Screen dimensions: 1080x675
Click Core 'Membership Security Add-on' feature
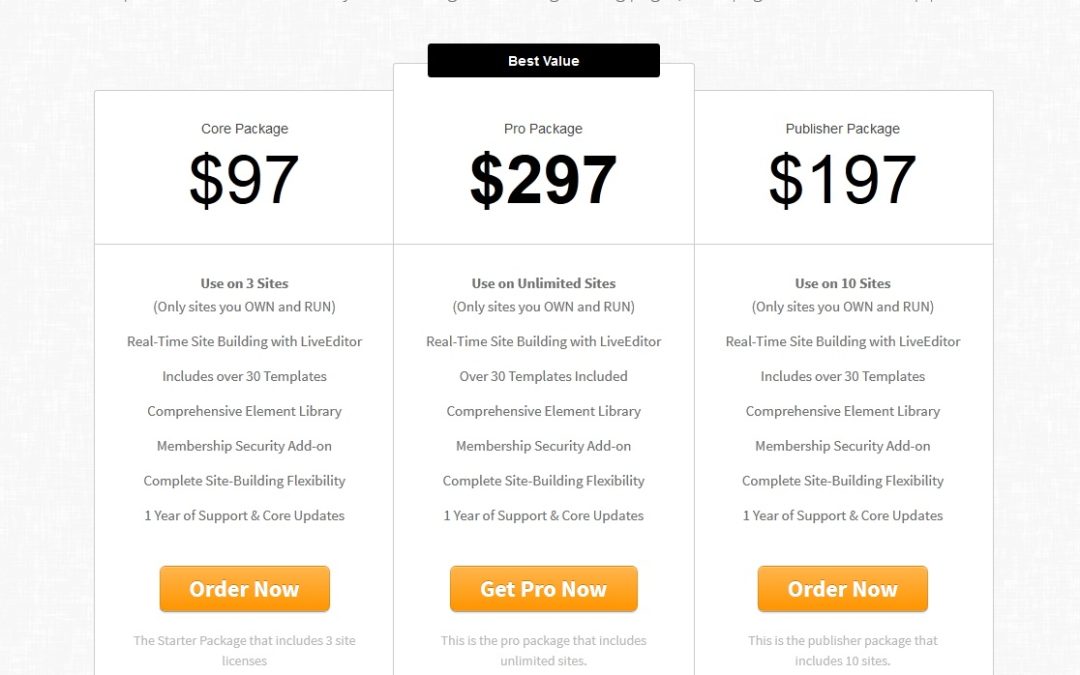(245, 446)
